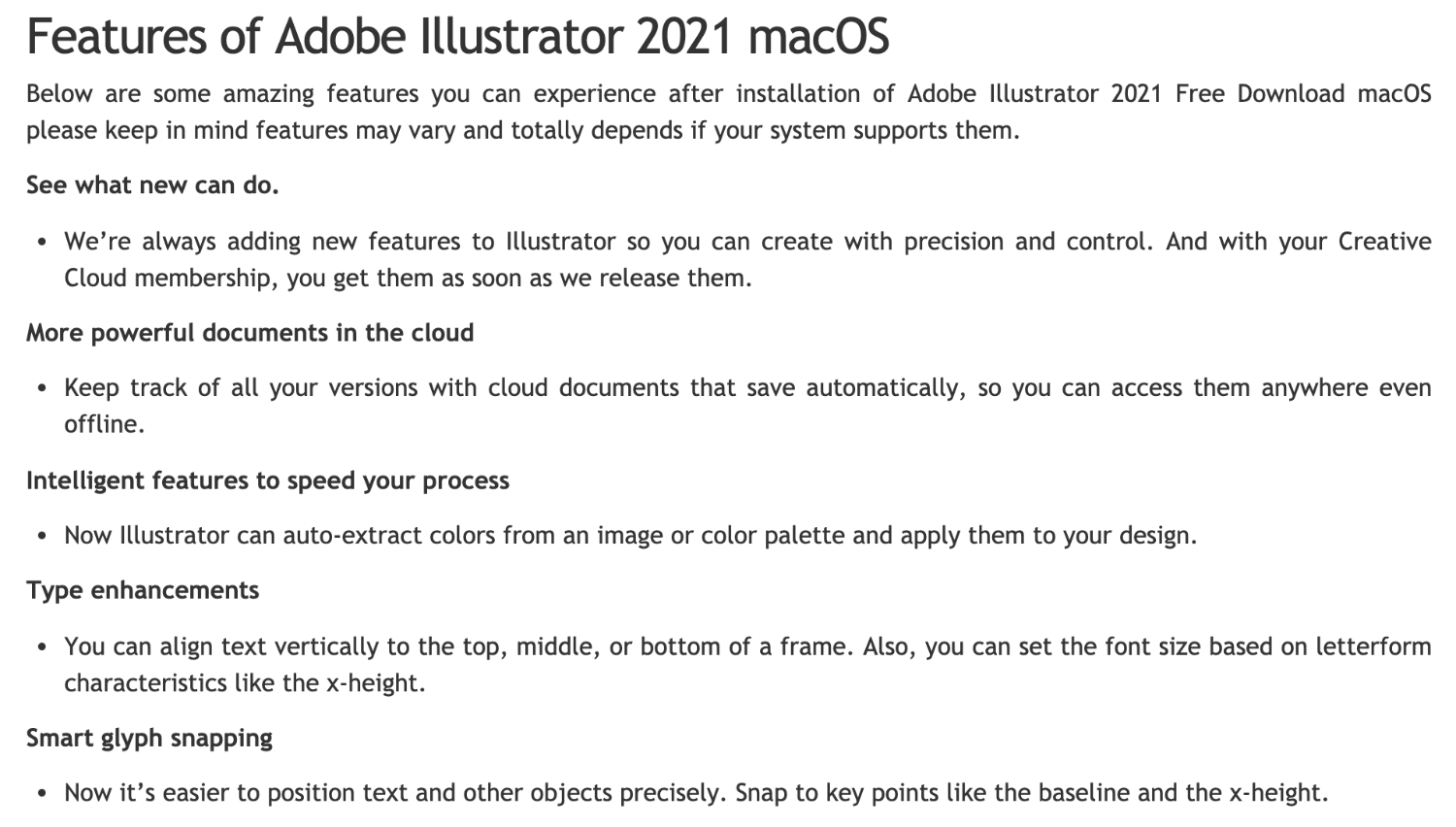Click the bullet before "Now it's easier"
The height and width of the screenshot is (827, 1456).
[x=42, y=793]
